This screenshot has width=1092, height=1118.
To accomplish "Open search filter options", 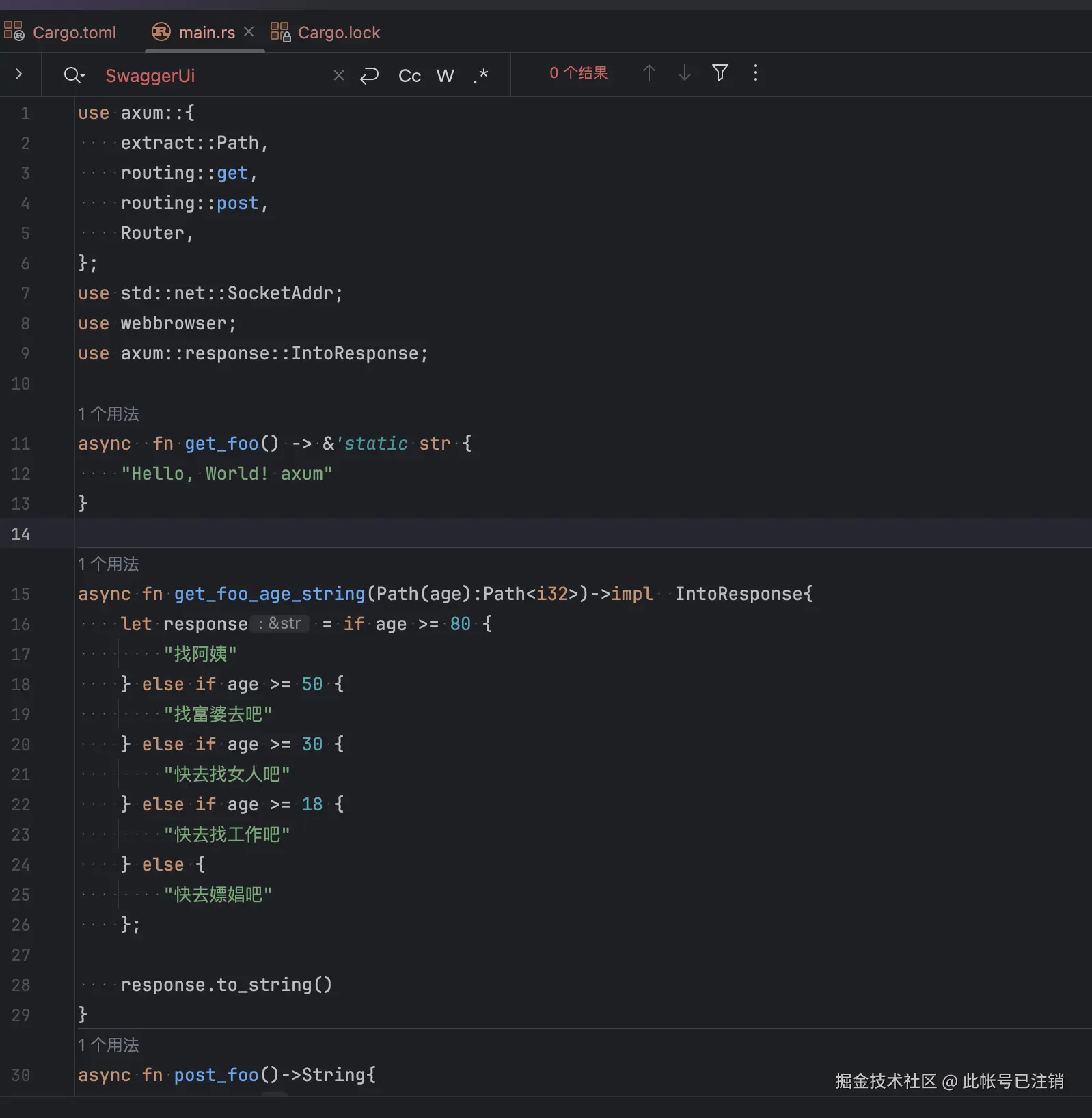I will point(720,72).
